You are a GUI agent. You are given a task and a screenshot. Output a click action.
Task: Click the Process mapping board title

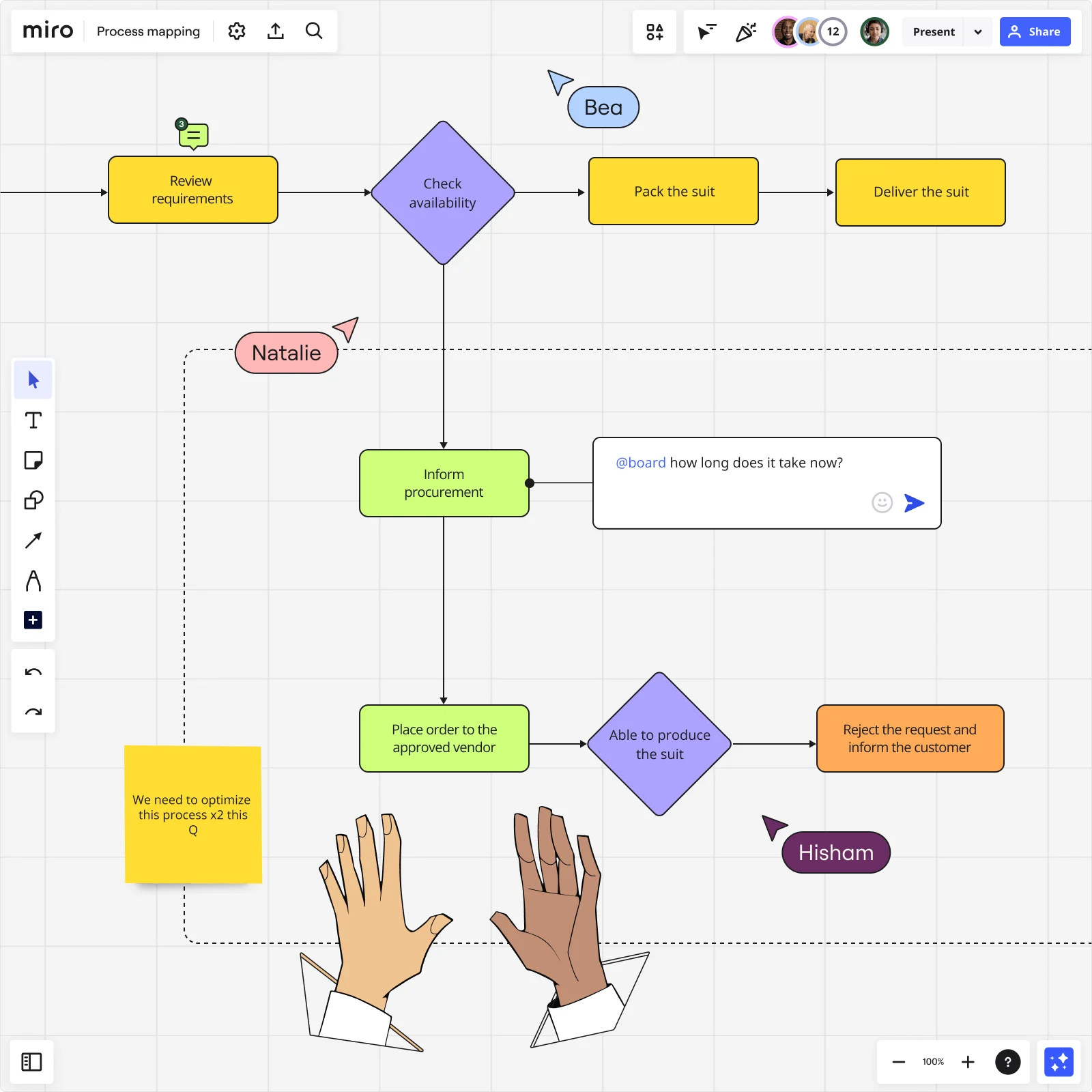[x=148, y=31]
